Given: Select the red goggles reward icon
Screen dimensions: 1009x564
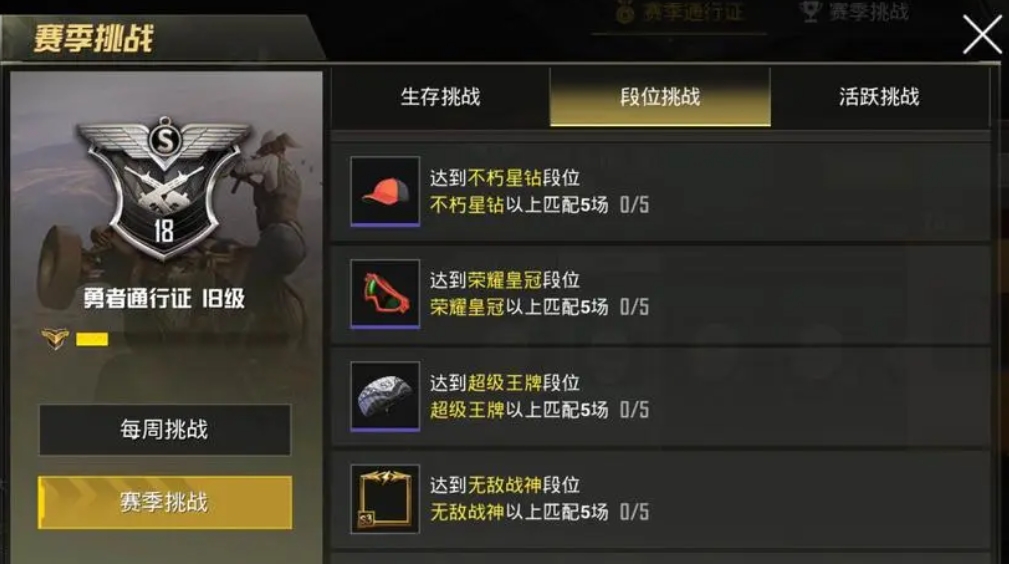Looking at the screenshot, I should coord(385,294).
